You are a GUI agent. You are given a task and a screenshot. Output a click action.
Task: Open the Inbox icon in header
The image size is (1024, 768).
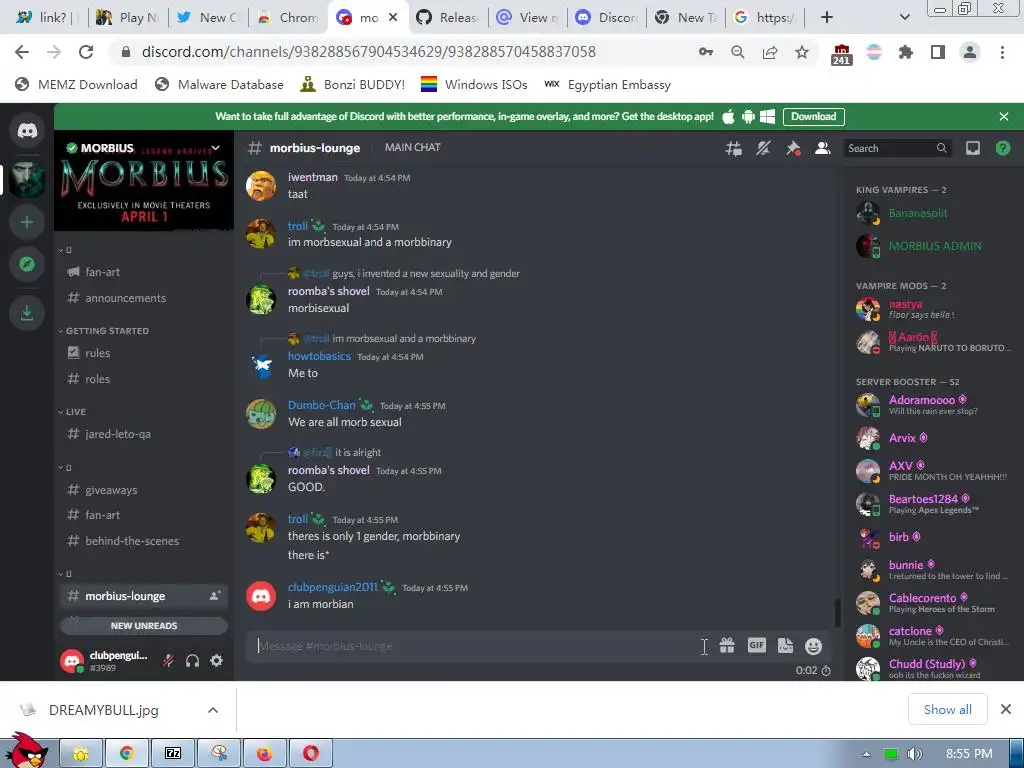coord(972,148)
